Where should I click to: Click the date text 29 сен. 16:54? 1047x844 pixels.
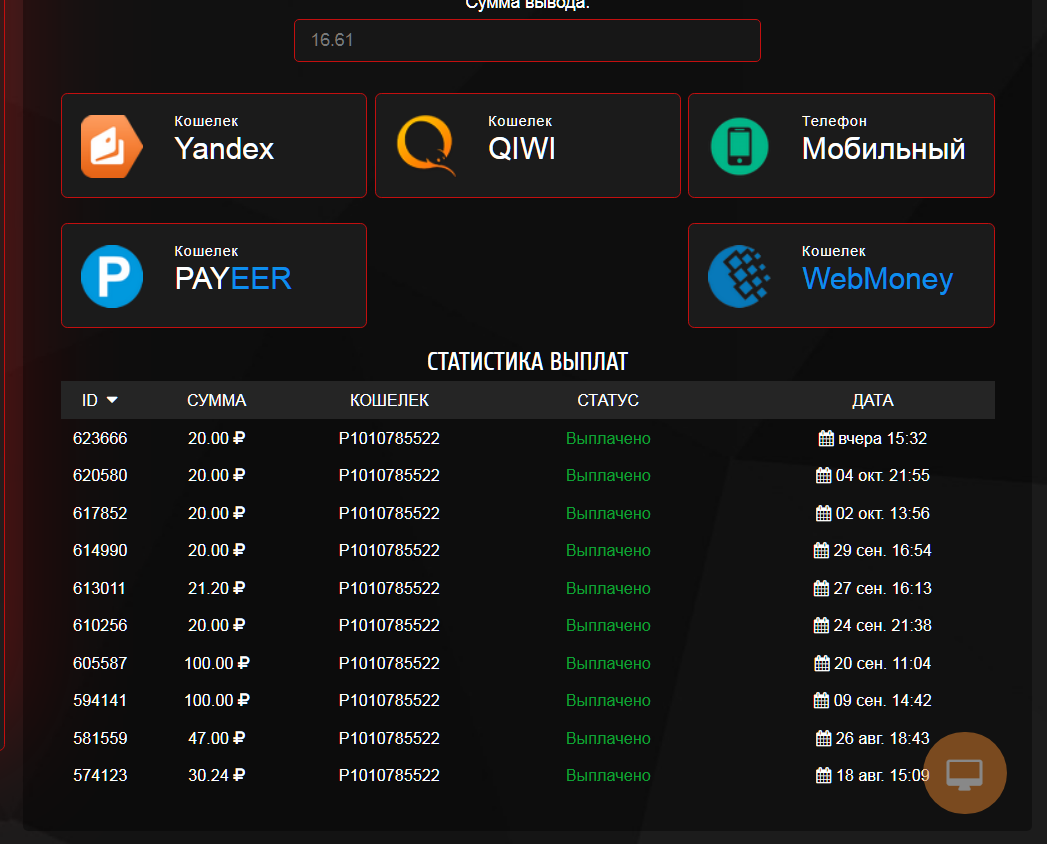882,550
